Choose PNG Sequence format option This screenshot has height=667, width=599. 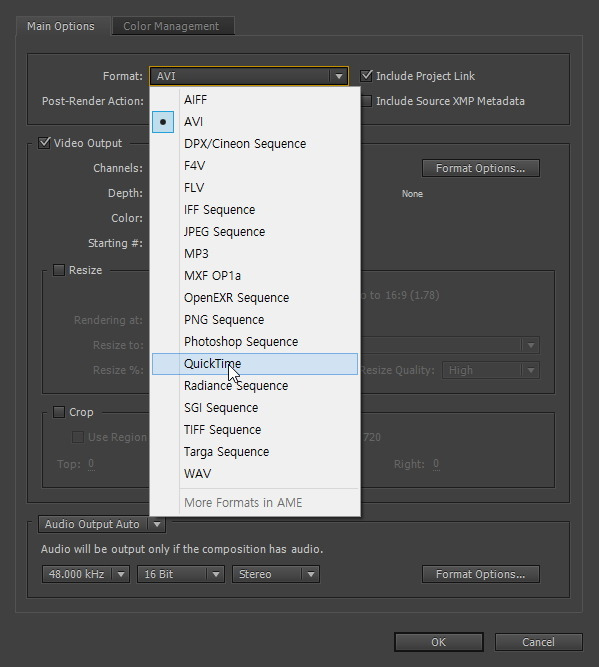255,320
